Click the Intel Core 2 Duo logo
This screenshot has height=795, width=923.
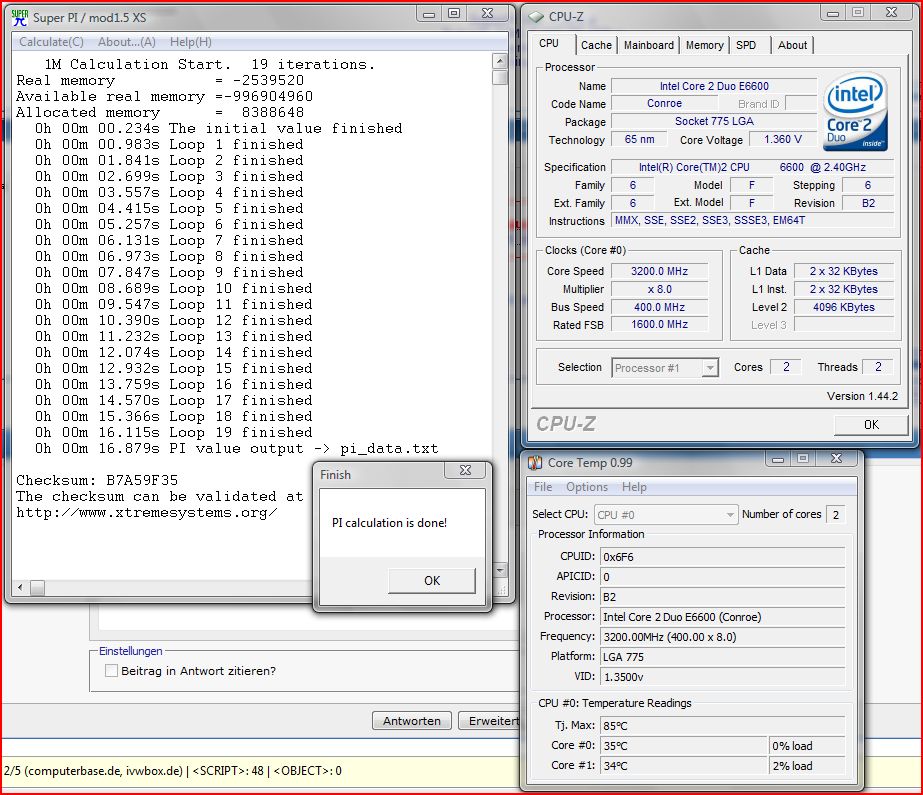click(x=855, y=112)
